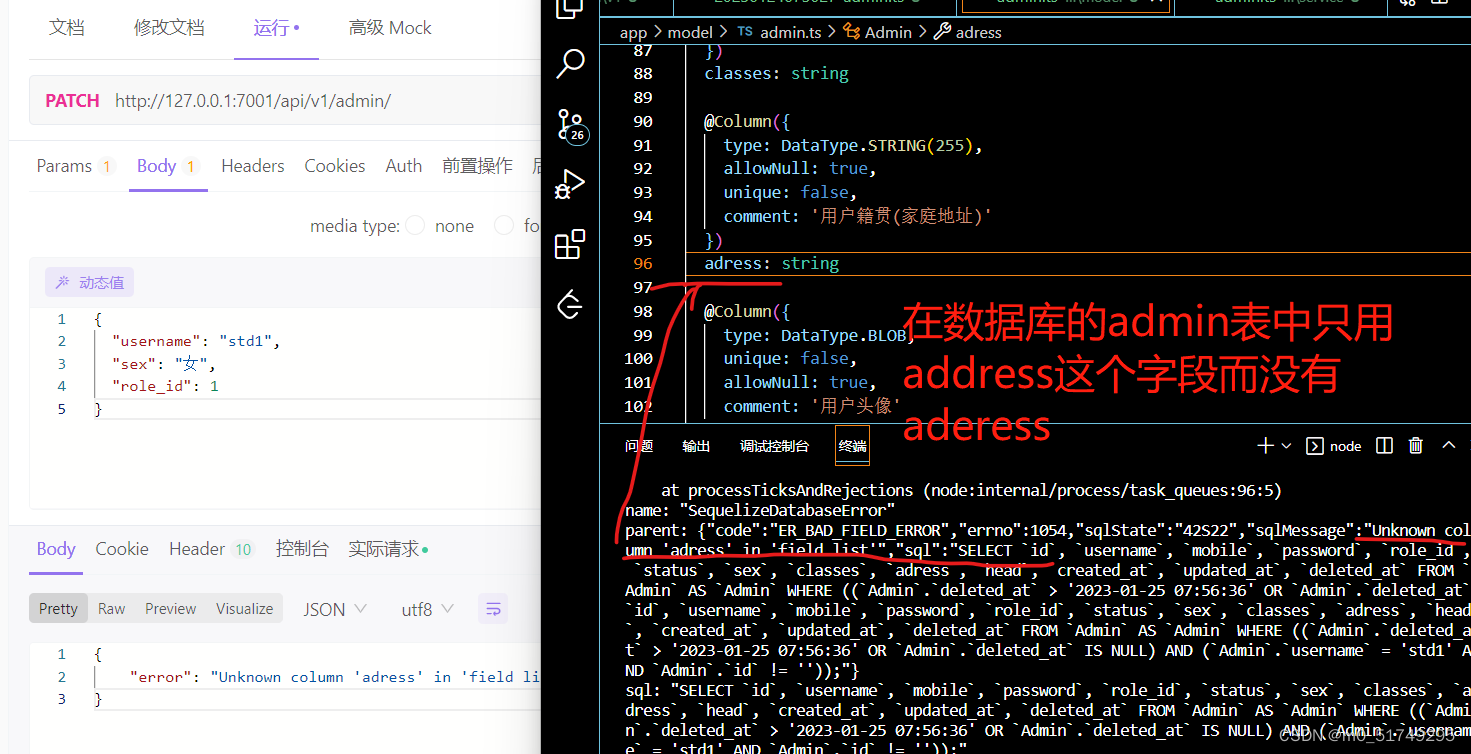Split the terminal panel
This screenshot has height=754, width=1471.
(x=1383, y=445)
